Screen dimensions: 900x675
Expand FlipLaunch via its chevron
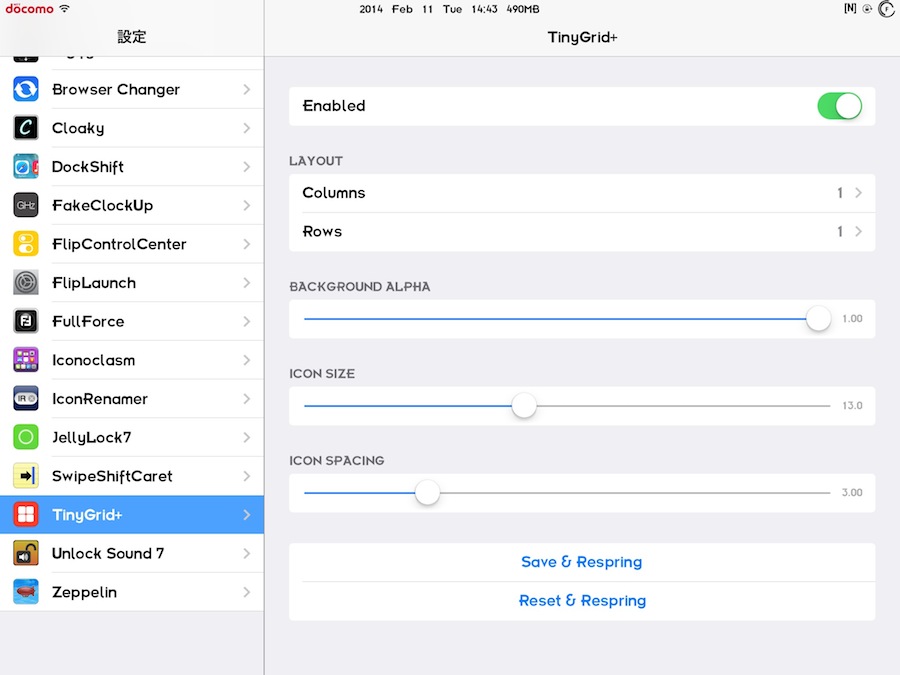click(x=247, y=282)
